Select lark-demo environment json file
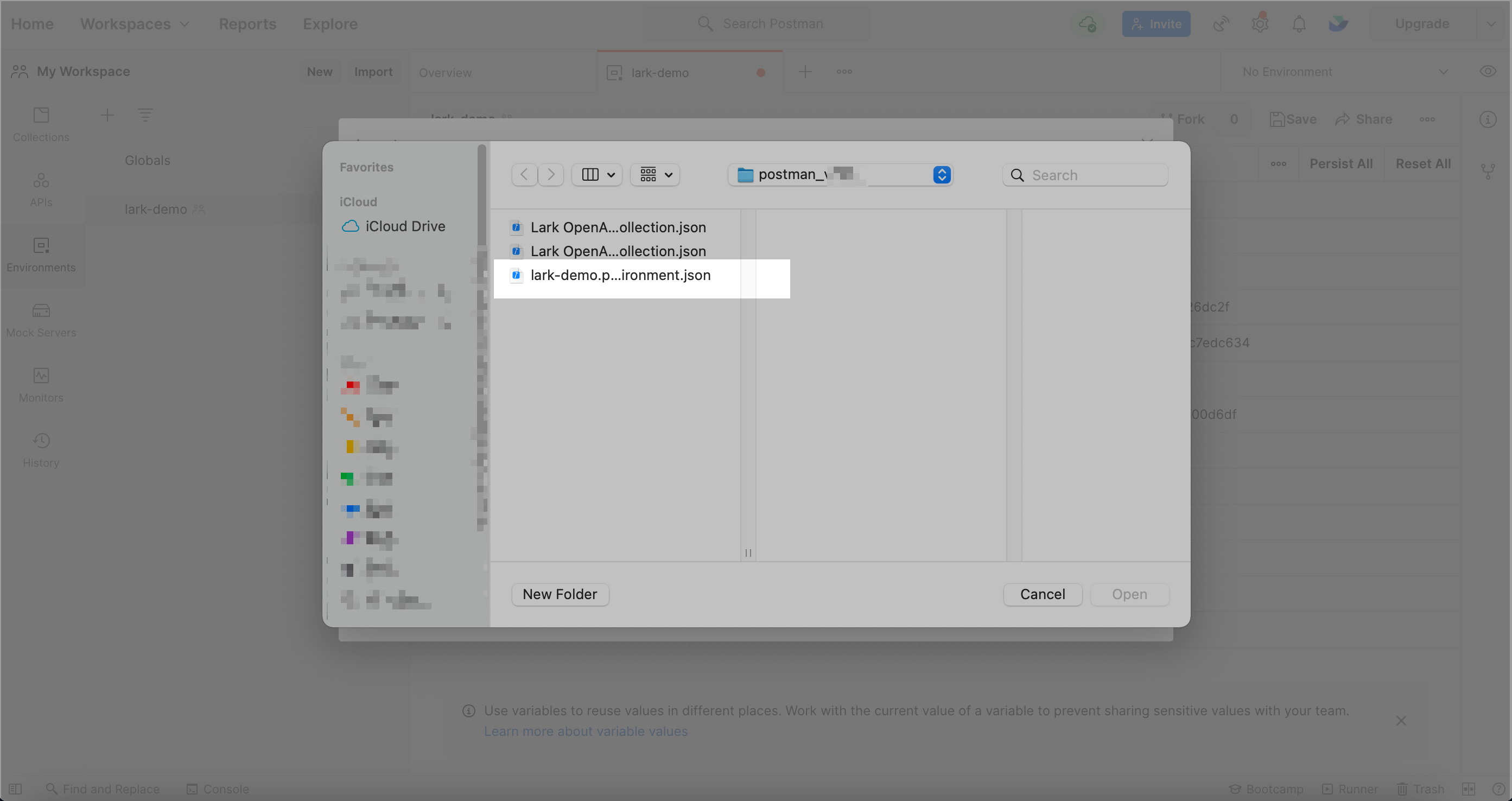Image resolution: width=1512 pixels, height=801 pixels. (620, 275)
